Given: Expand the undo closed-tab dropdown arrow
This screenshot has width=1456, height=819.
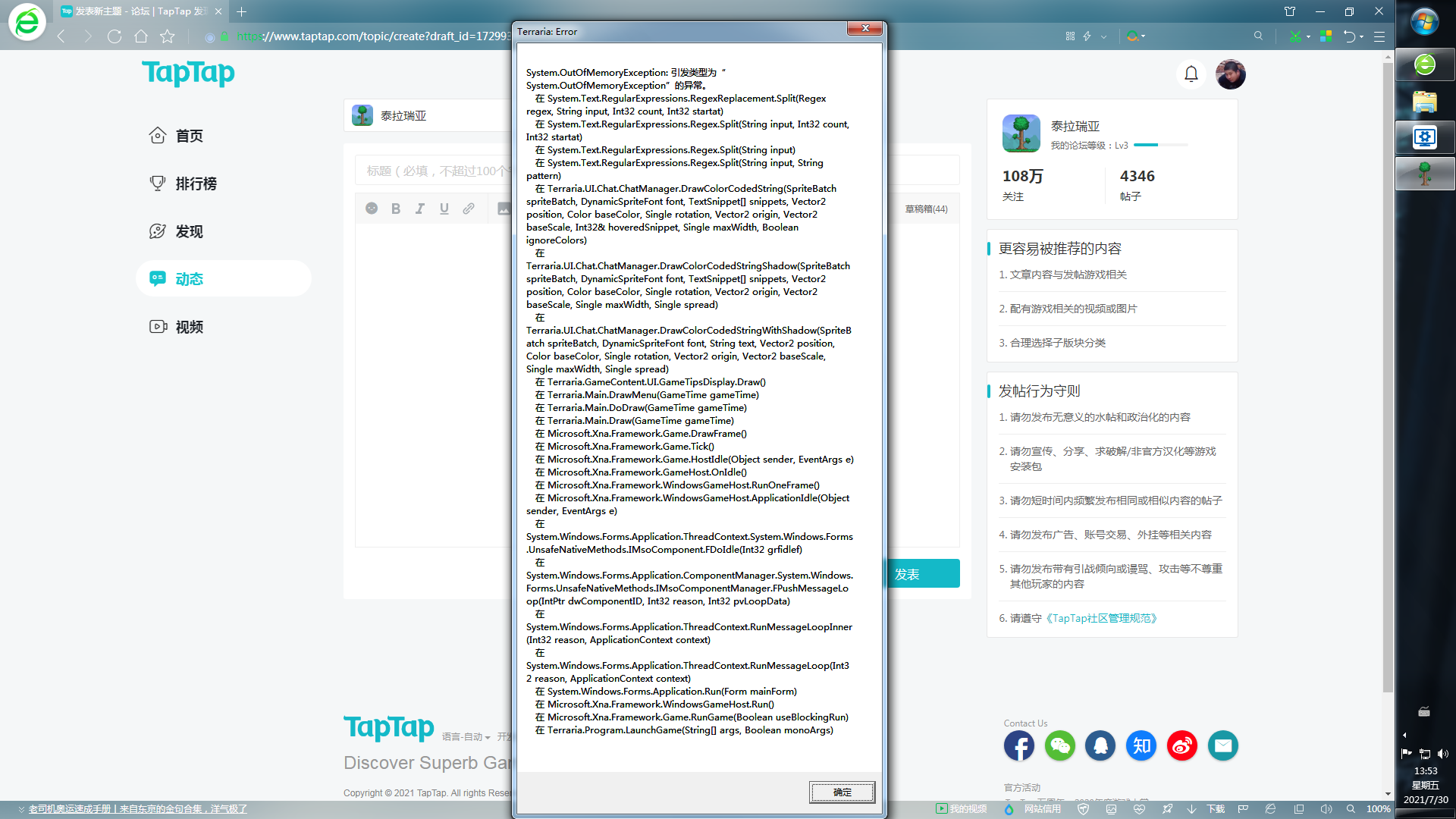Looking at the screenshot, I should point(1362,36).
